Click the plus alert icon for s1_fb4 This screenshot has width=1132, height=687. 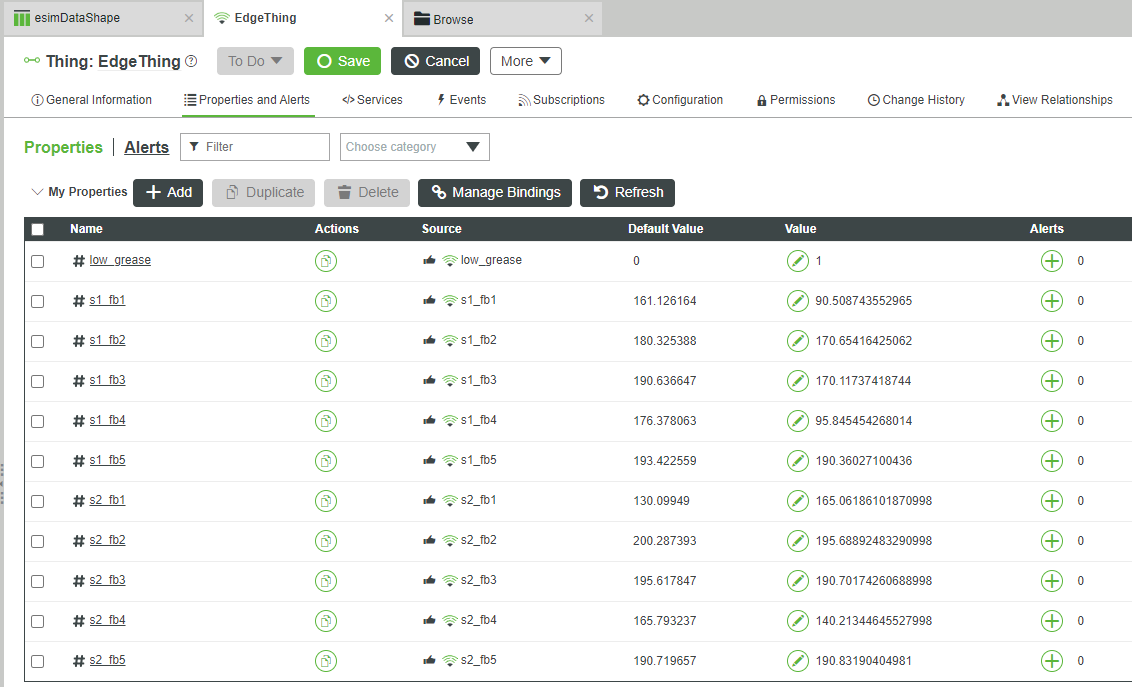coord(1051,420)
